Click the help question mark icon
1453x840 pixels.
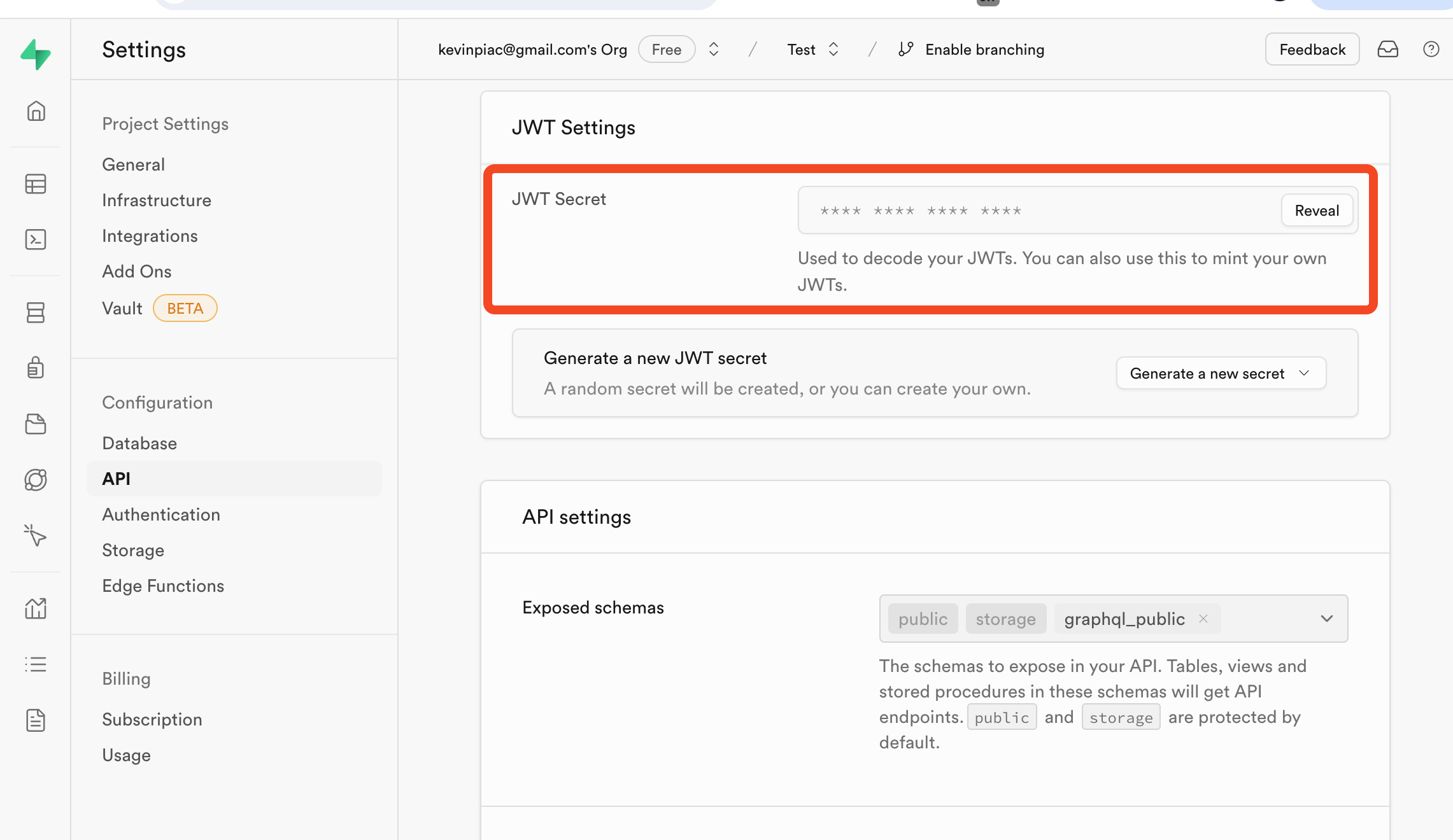pyautogui.click(x=1431, y=50)
